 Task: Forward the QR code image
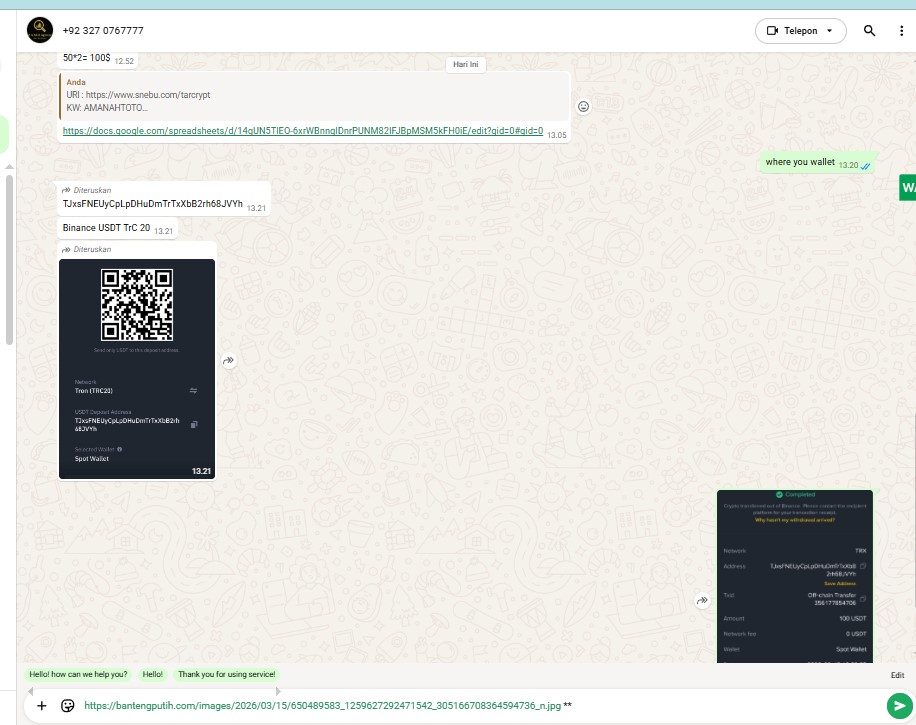point(229,361)
